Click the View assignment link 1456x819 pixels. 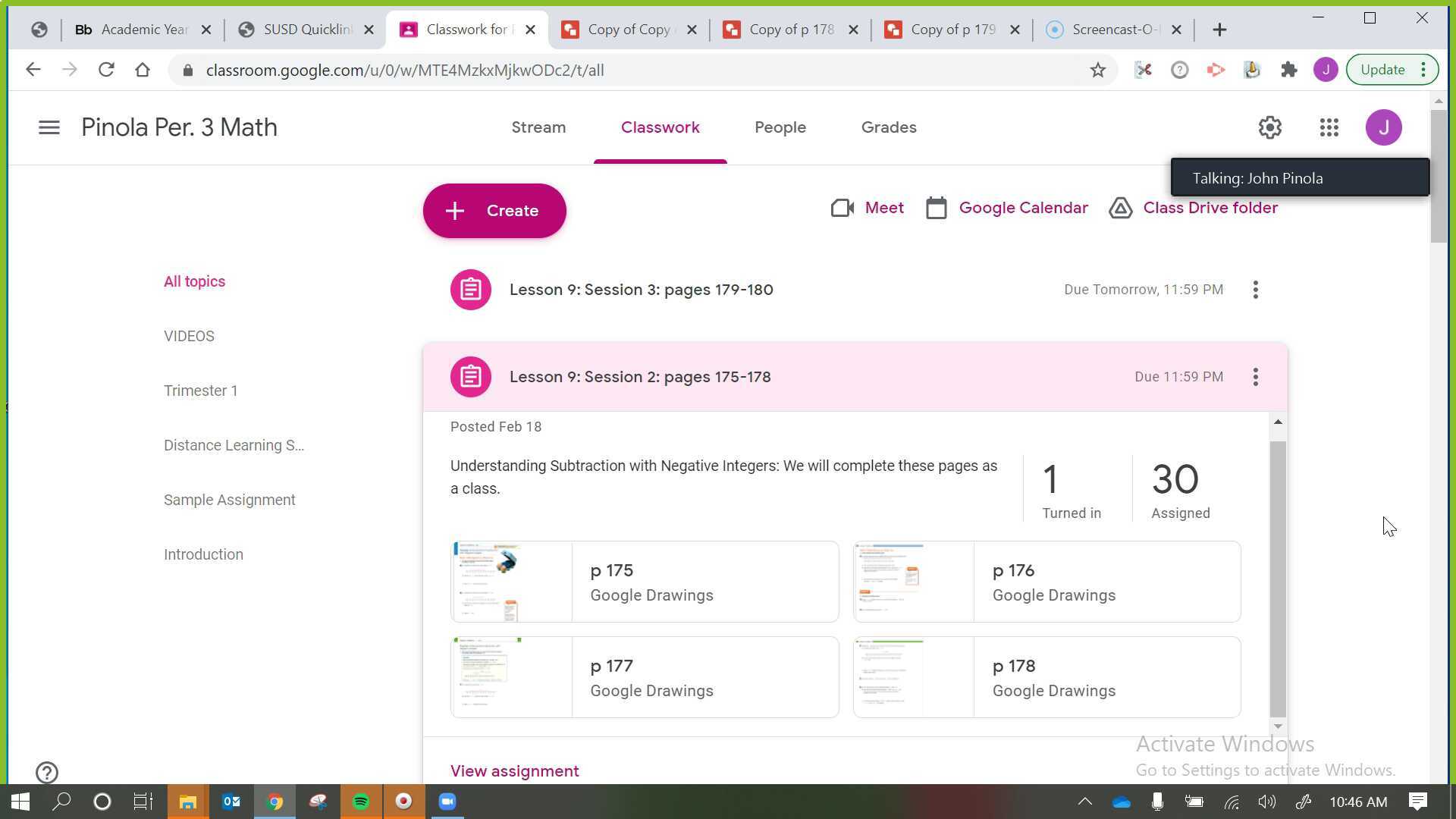tap(514, 771)
